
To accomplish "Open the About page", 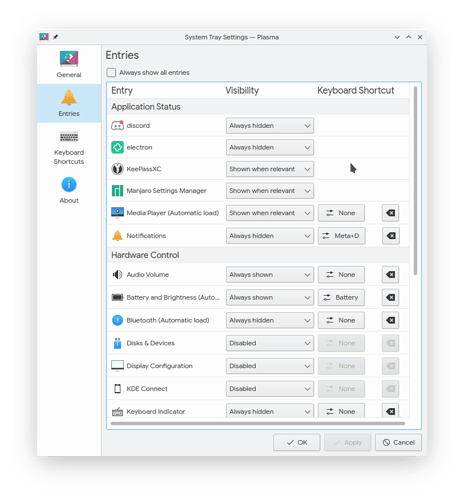I will coord(69,190).
